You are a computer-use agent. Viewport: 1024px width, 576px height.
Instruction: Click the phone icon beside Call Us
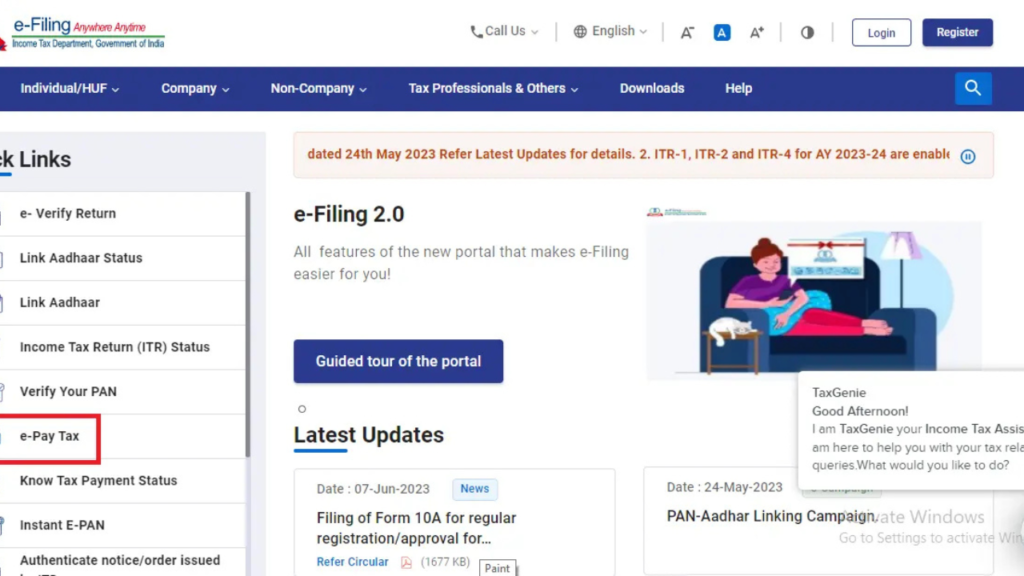click(x=476, y=31)
